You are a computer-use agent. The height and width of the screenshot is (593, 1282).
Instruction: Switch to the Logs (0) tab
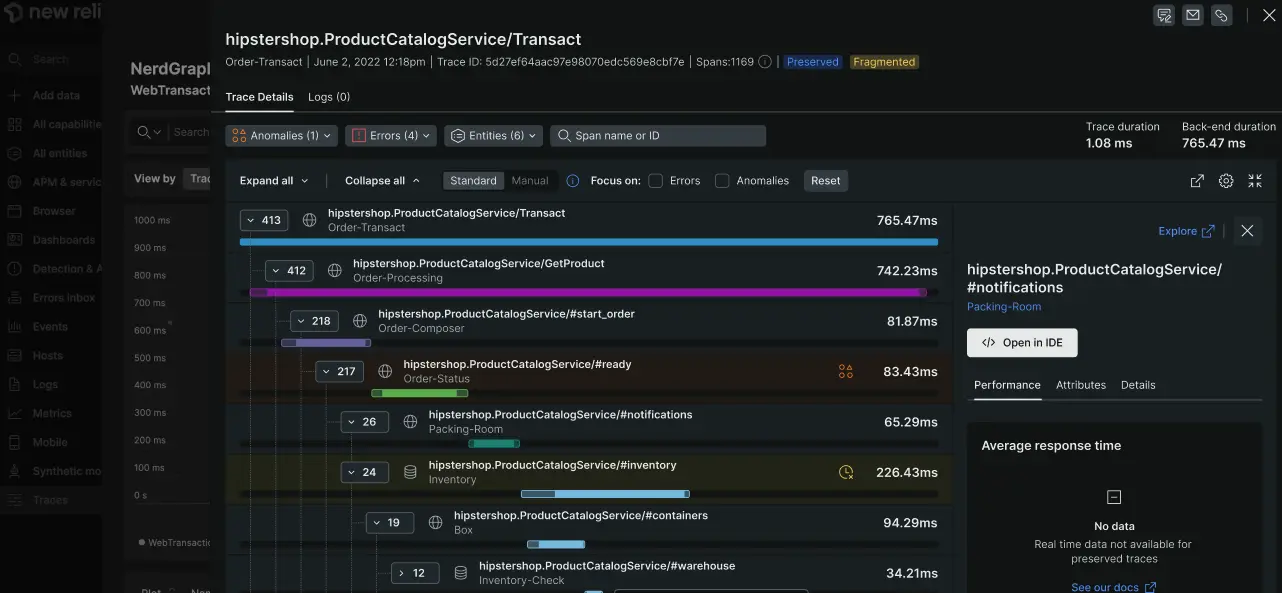(x=329, y=97)
